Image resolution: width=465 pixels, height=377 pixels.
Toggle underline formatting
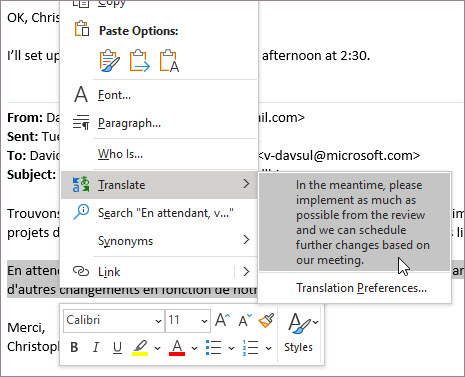pyautogui.click(x=117, y=348)
